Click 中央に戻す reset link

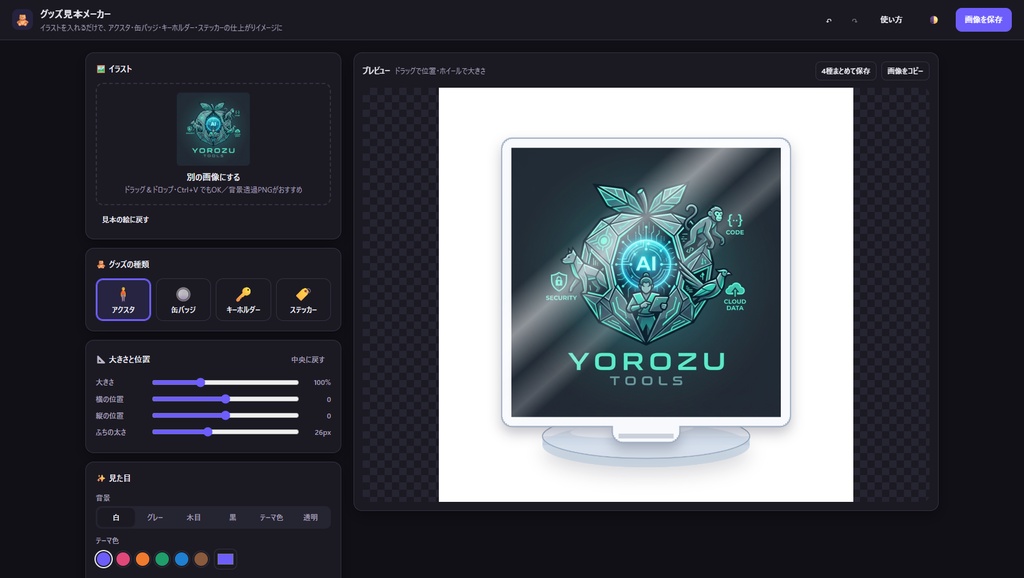point(308,359)
